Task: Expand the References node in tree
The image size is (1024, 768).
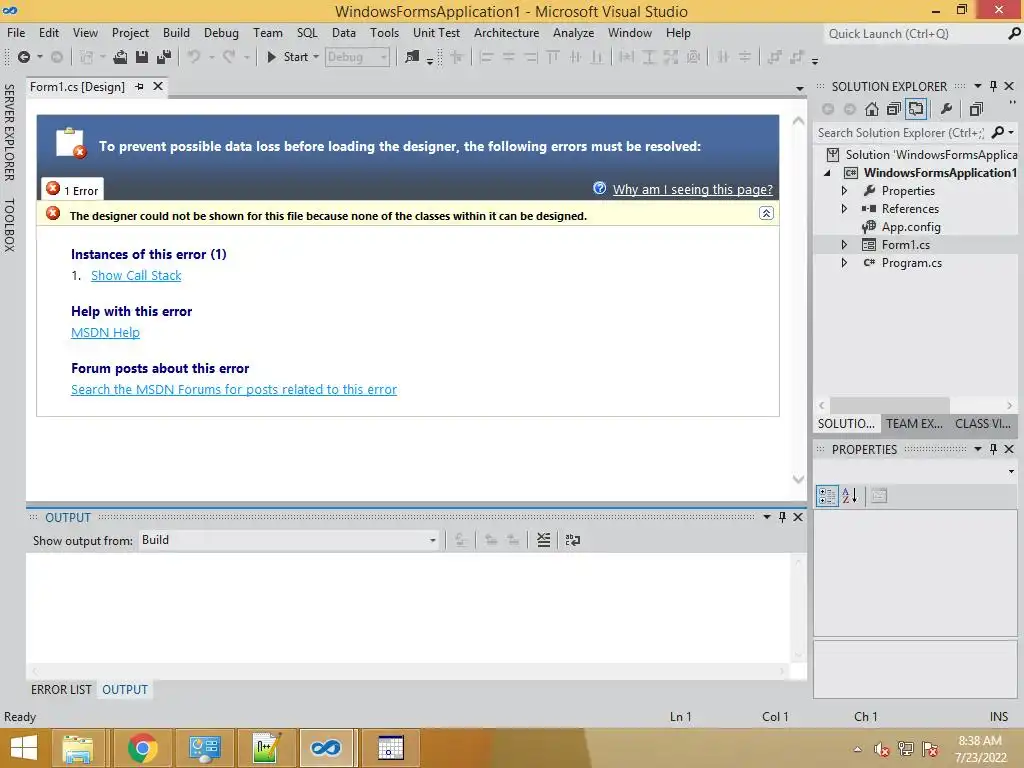Action: point(844,209)
